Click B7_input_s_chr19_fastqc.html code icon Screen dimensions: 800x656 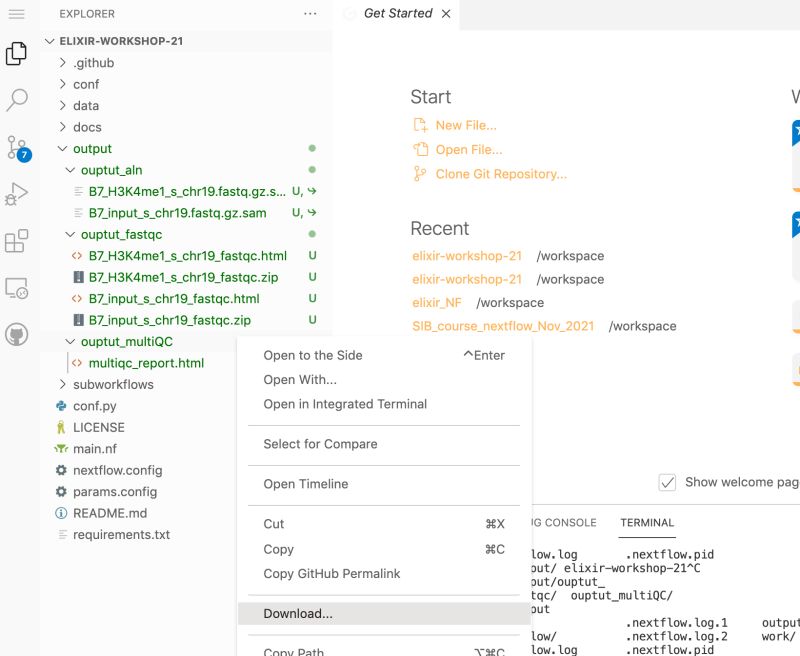tap(77, 299)
